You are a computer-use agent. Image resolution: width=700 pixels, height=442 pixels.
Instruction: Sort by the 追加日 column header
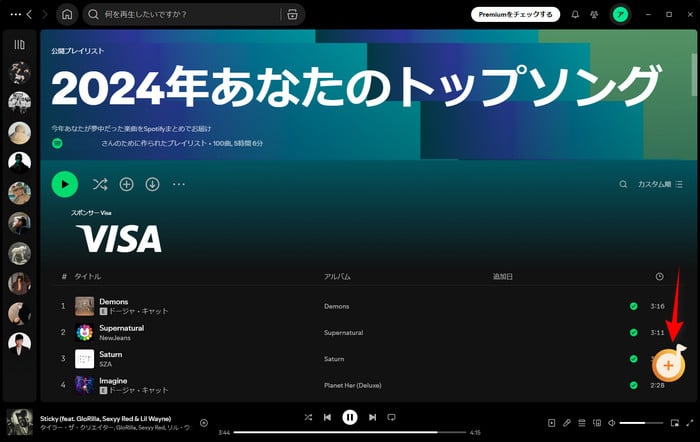[503, 276]
